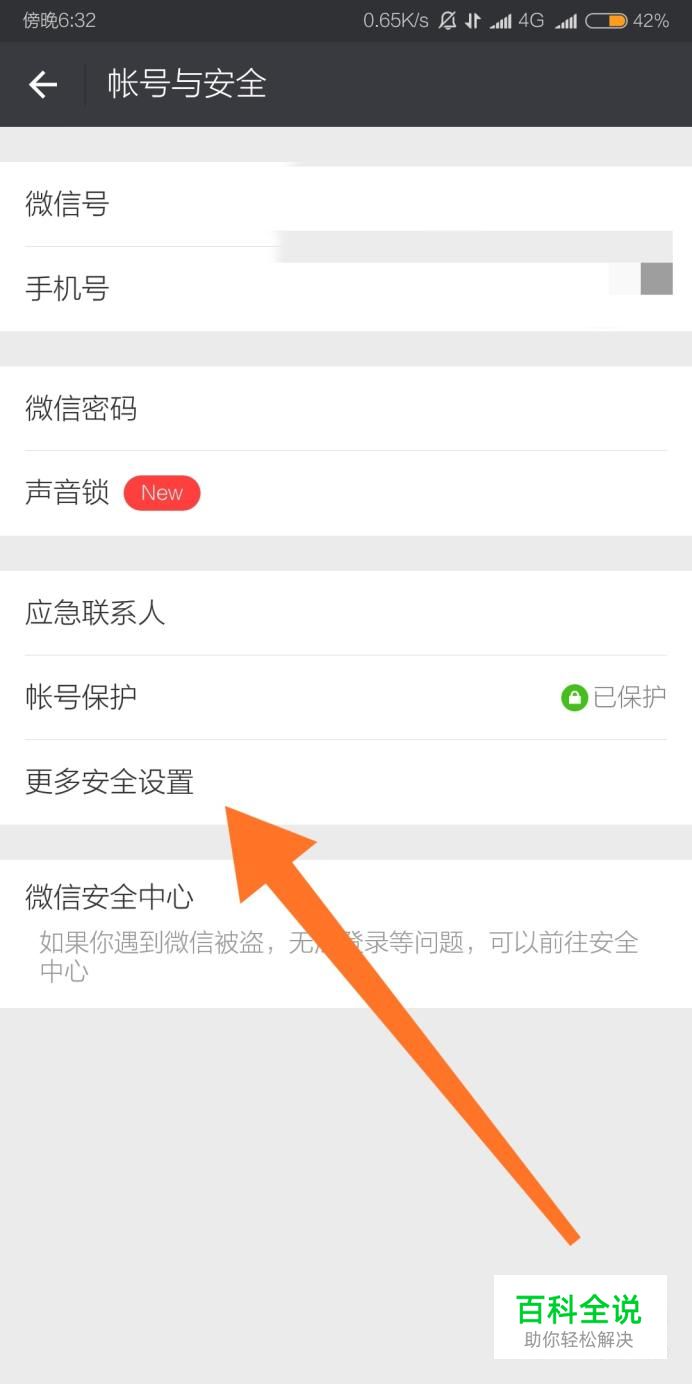Open 应急联系人 emergency contacts
692x1384 pixels.
point(346,613)
